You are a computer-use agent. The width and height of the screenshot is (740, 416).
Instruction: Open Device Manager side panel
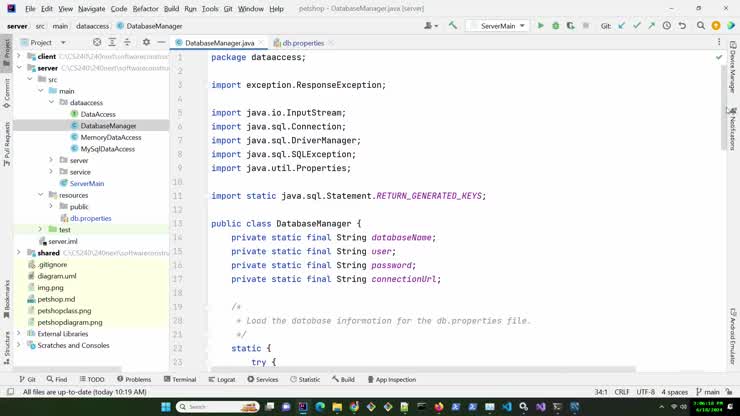pyautogui.click(x=732, y=67)
